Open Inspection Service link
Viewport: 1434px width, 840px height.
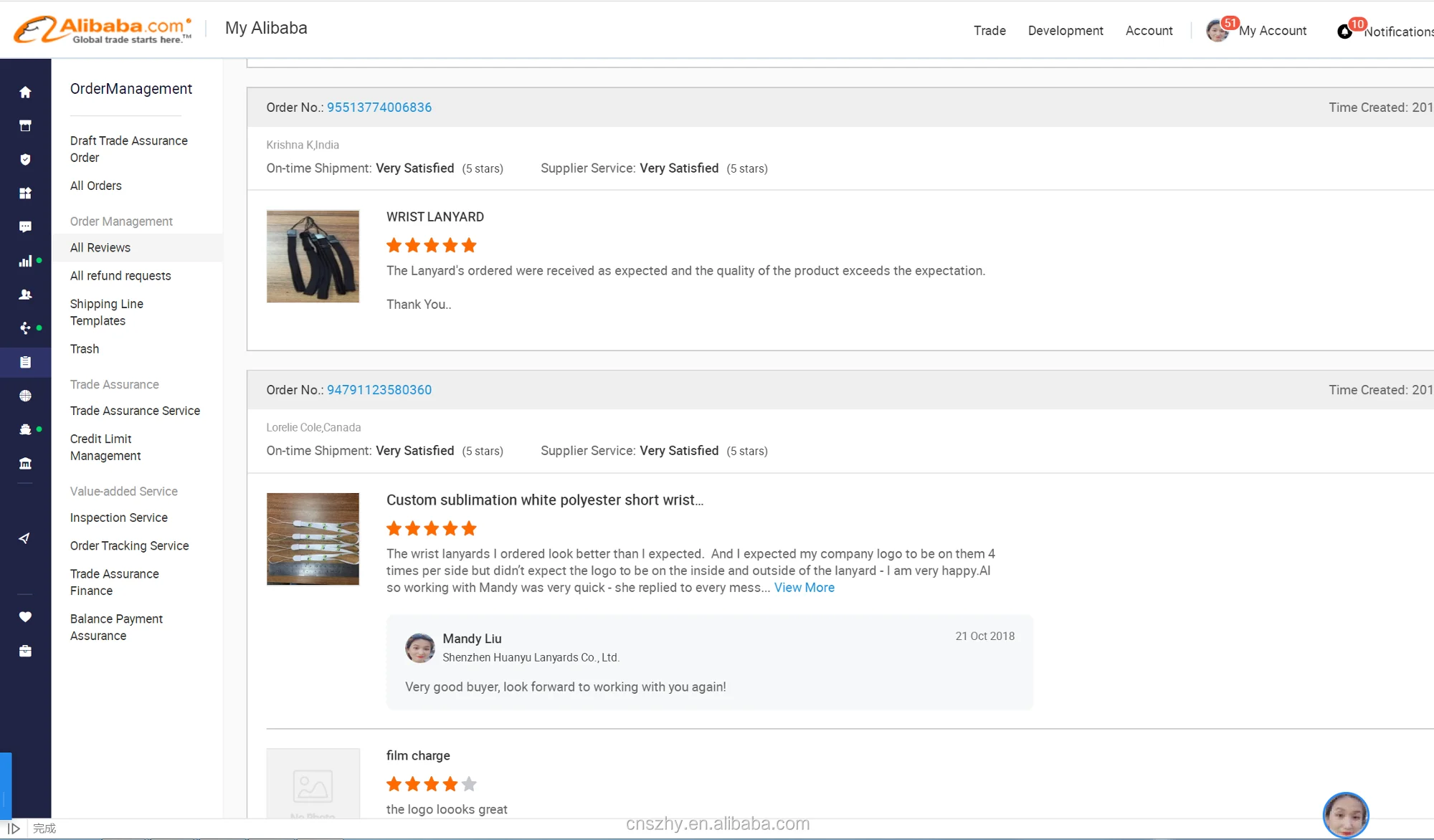(x=119, y=517)
